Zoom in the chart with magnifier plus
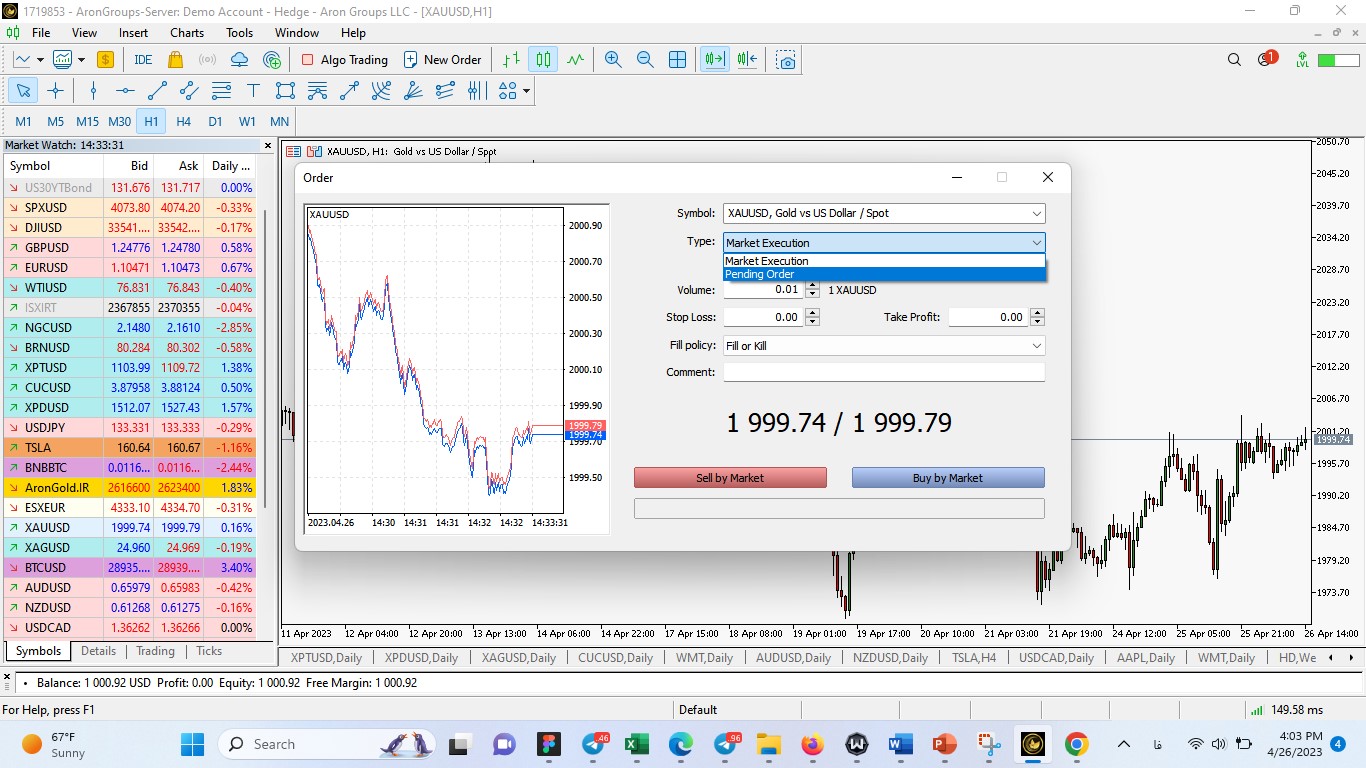Screen dimensions: 1366x768 click(613, 60)
